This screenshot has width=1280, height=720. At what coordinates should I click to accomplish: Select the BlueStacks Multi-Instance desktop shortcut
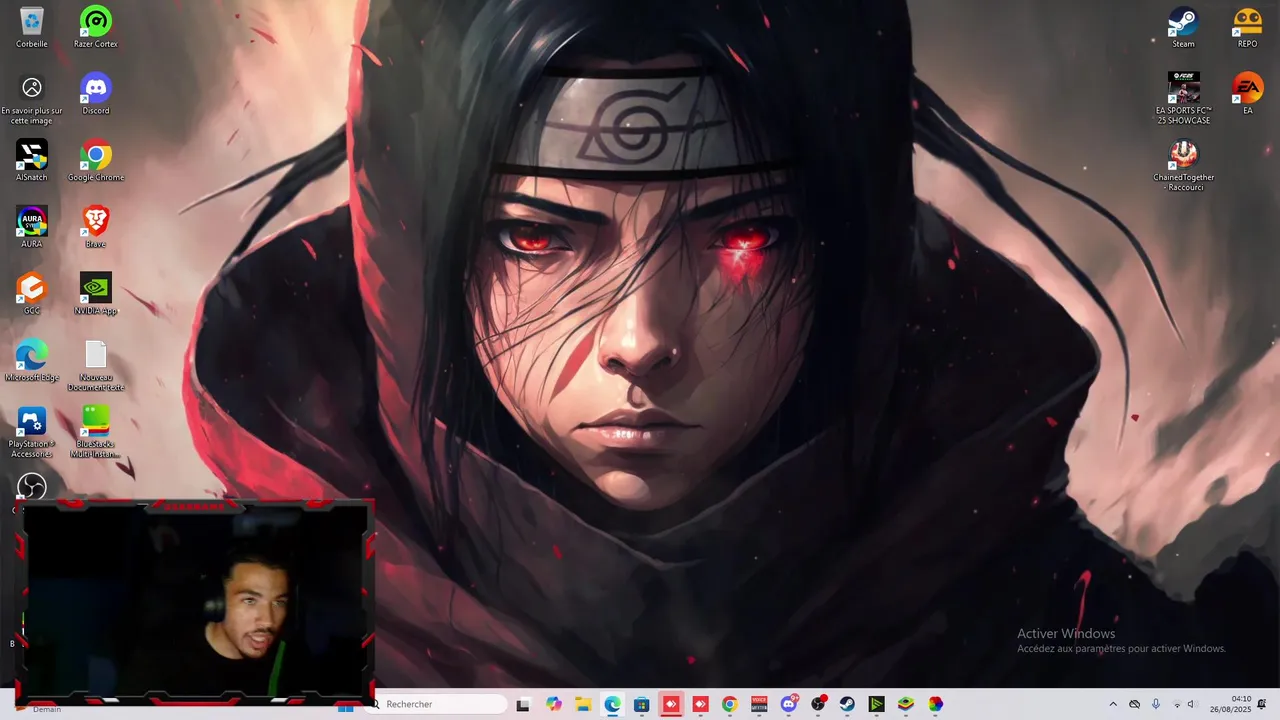point(96,432)
